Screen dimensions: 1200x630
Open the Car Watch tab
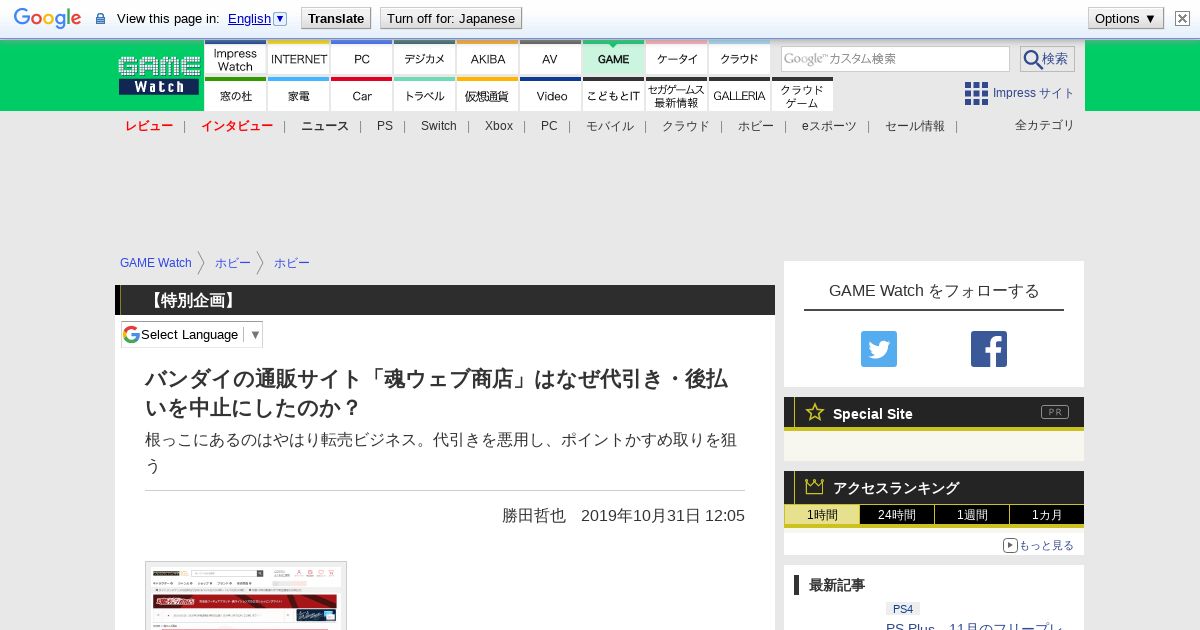coord(362,96)
